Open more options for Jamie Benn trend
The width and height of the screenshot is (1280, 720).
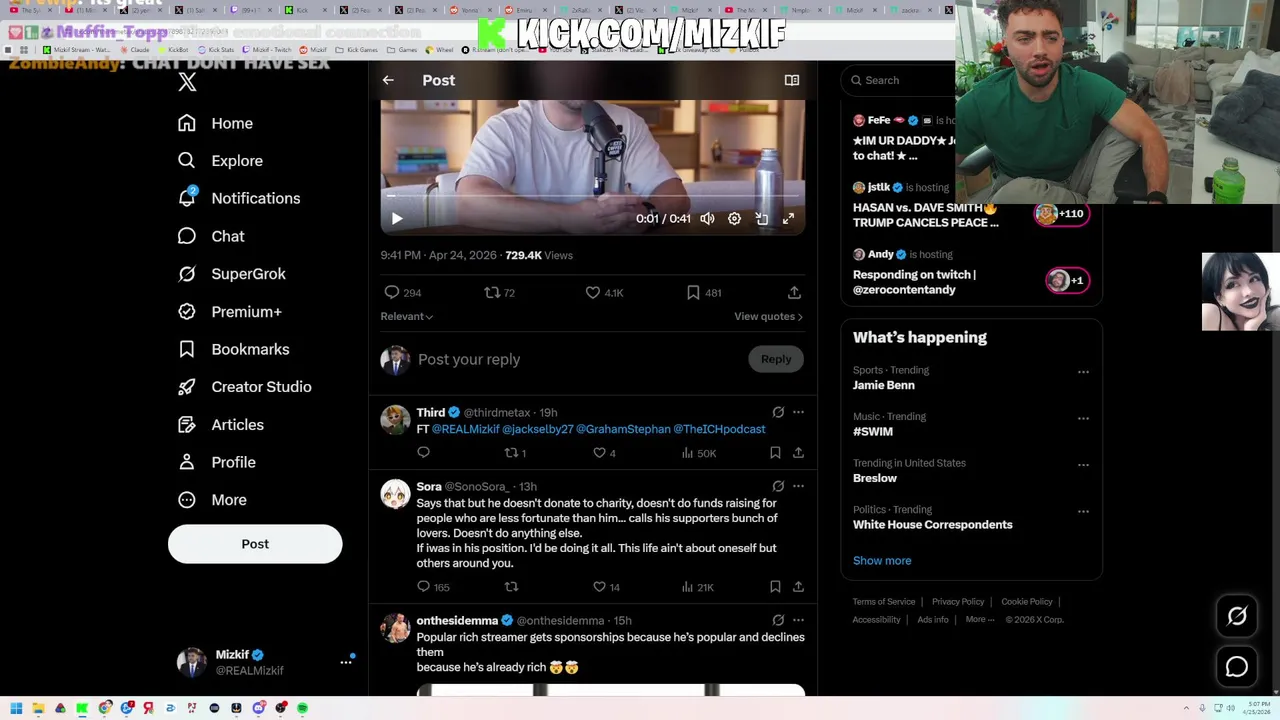(1083, 372)
